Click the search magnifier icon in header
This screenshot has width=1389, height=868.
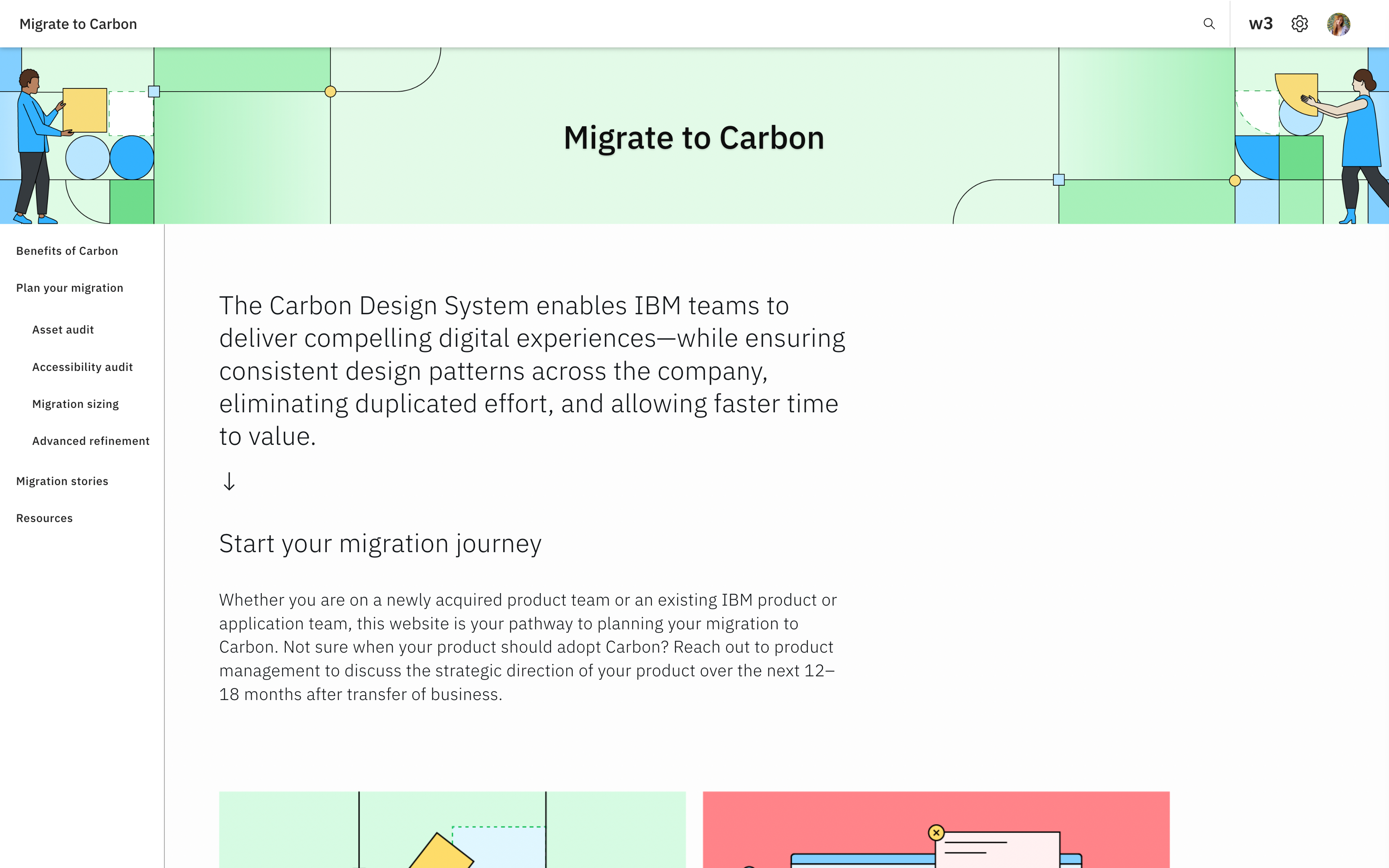click(1209, 24)
